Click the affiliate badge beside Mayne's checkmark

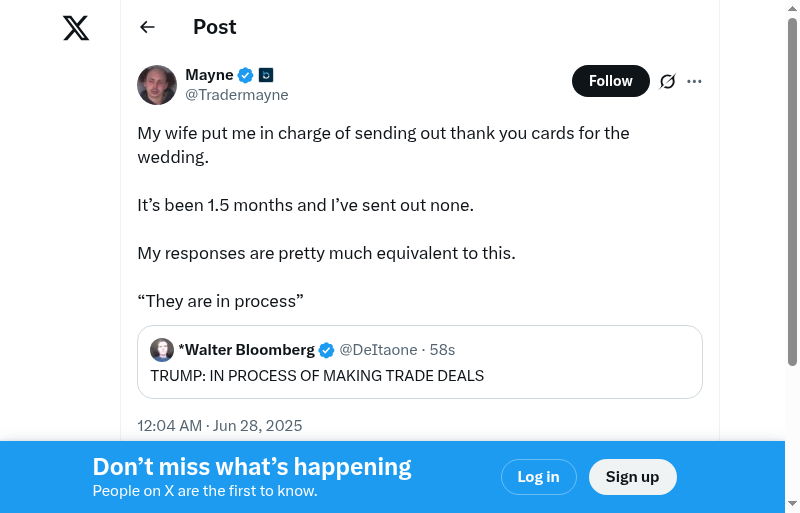[x=266, y=75]
